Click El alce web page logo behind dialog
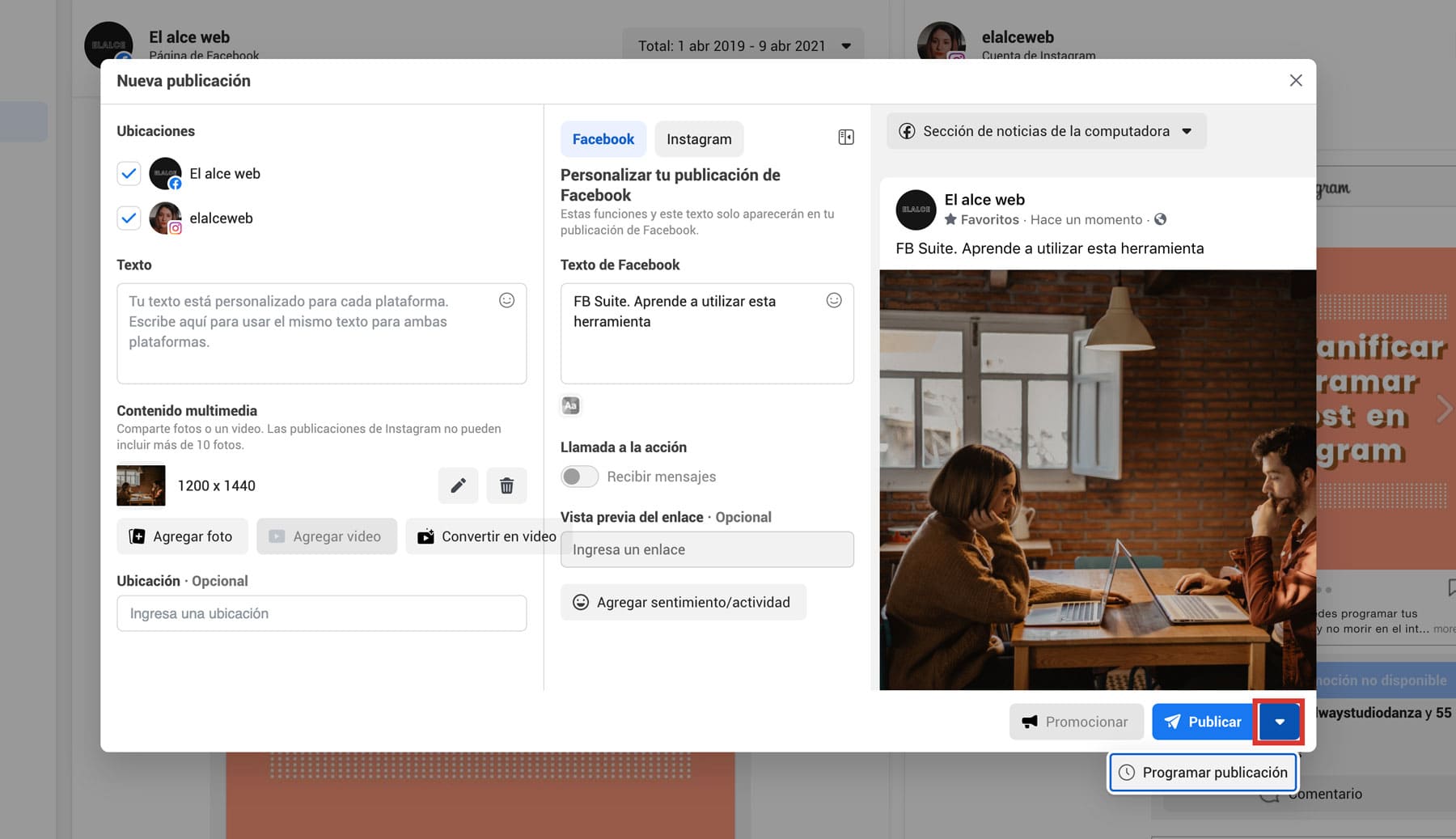This screenshot has width=1456, height=839. (108, 40)
